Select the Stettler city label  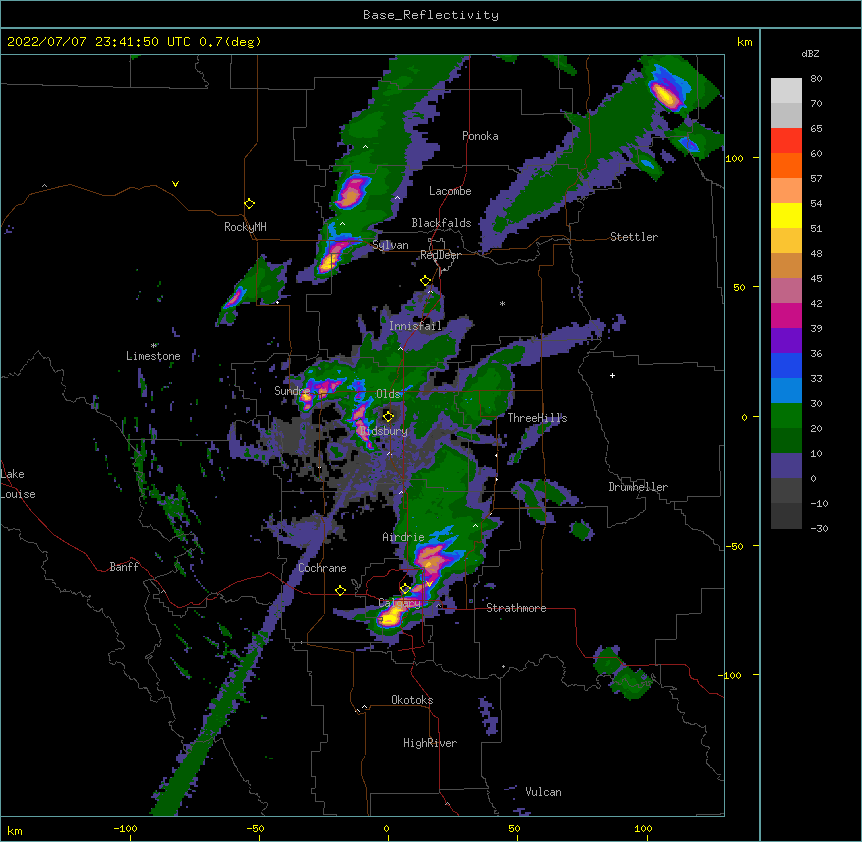(x=634, y=237)
